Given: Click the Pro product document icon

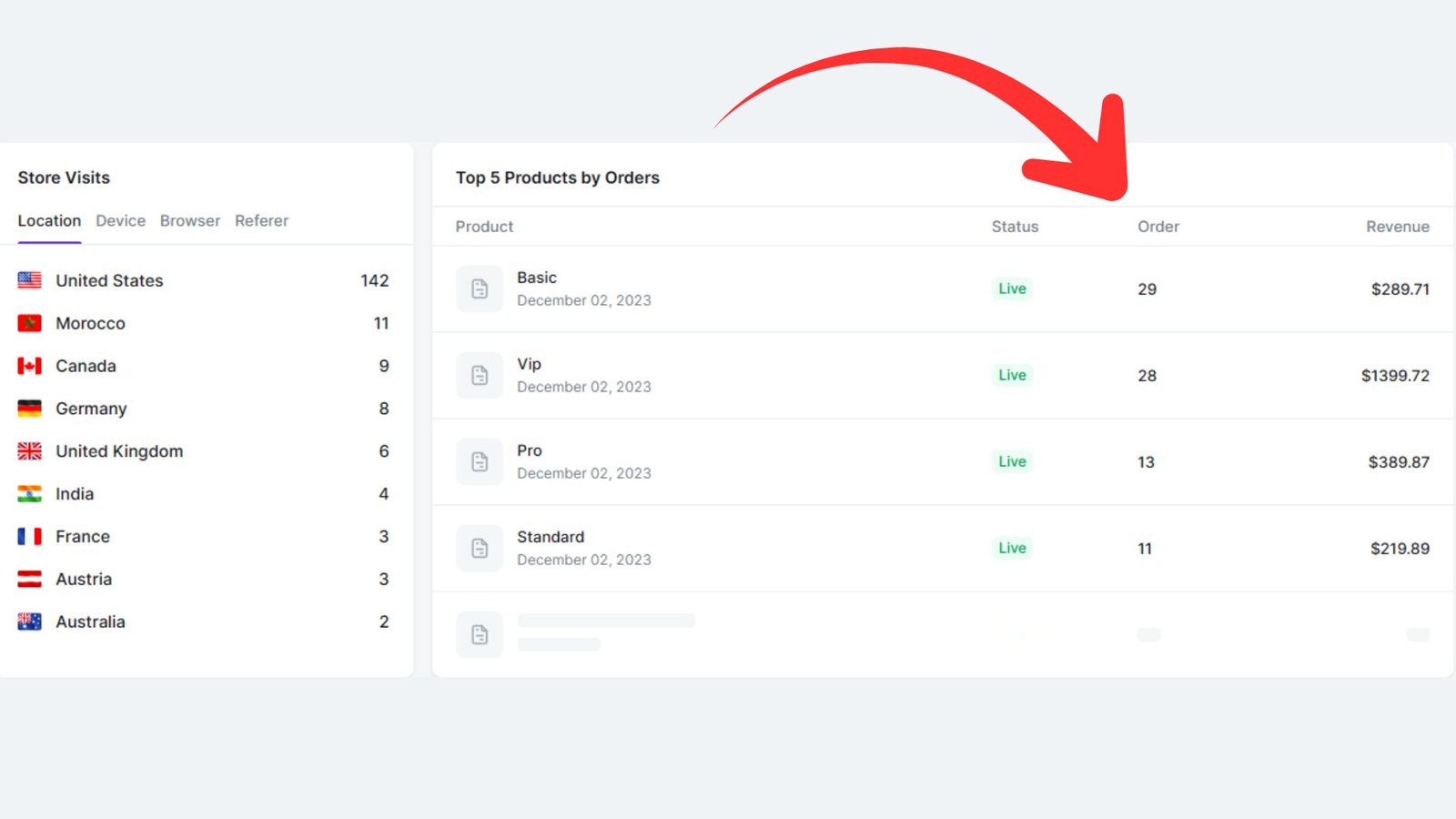Looking at the screenshot, I should click(480, 462).
